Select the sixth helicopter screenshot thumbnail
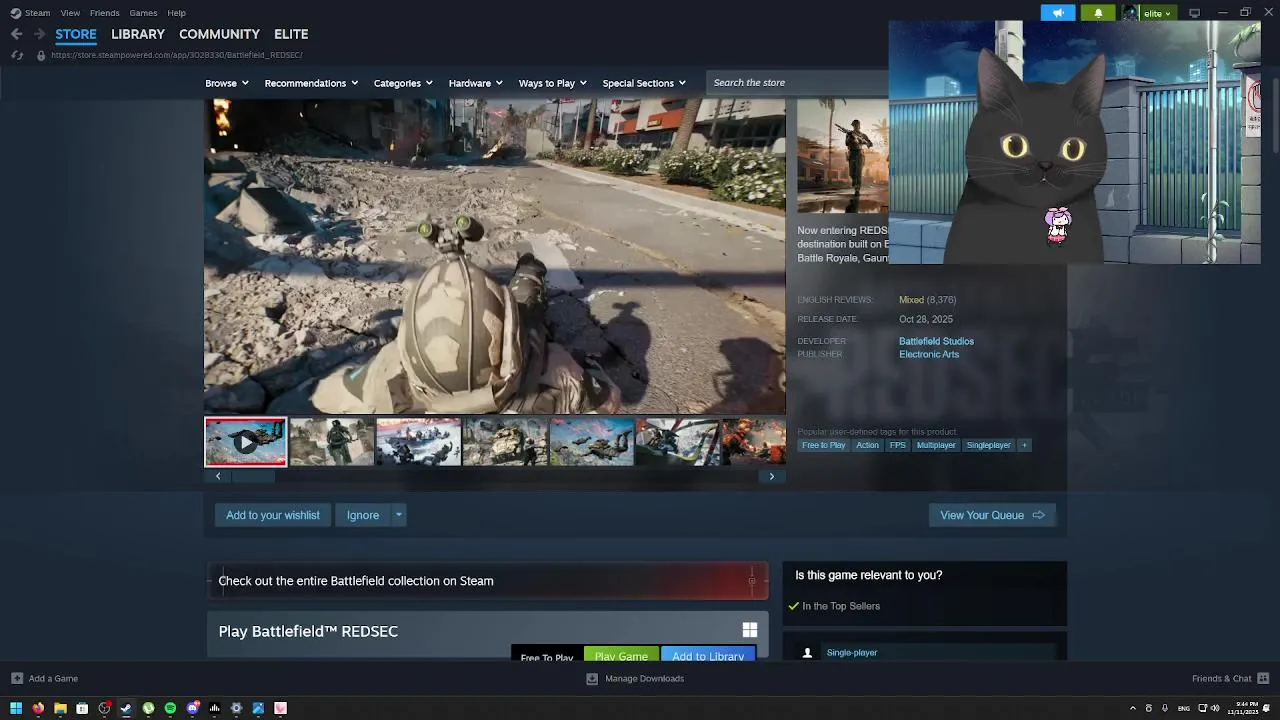The height and width of the screenshot is (720, 1280). coord(677,442)
